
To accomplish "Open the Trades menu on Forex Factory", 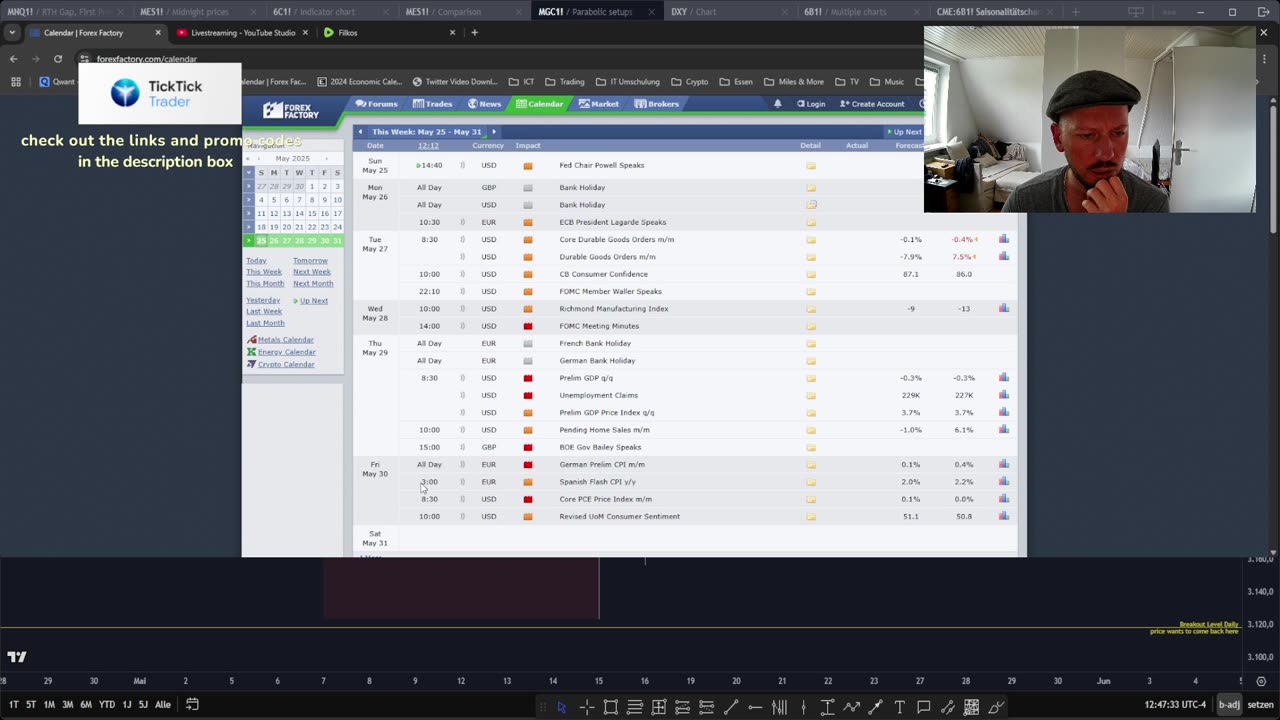I will coord(432,104).
